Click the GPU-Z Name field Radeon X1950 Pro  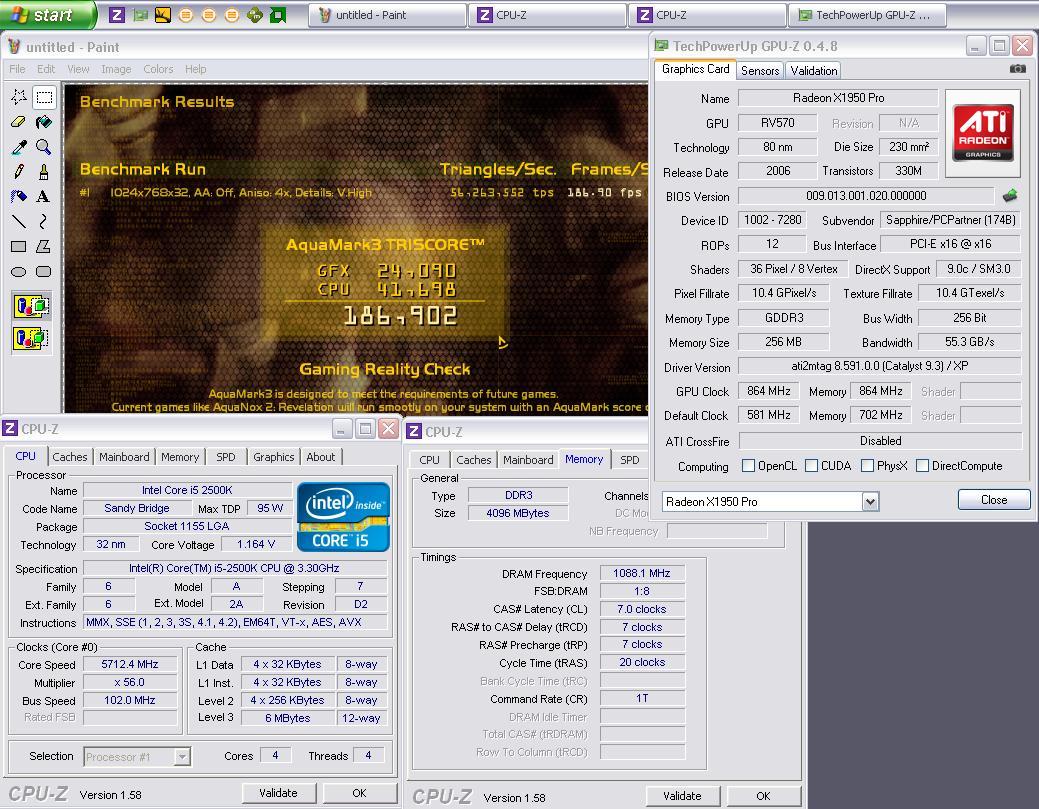838,97
